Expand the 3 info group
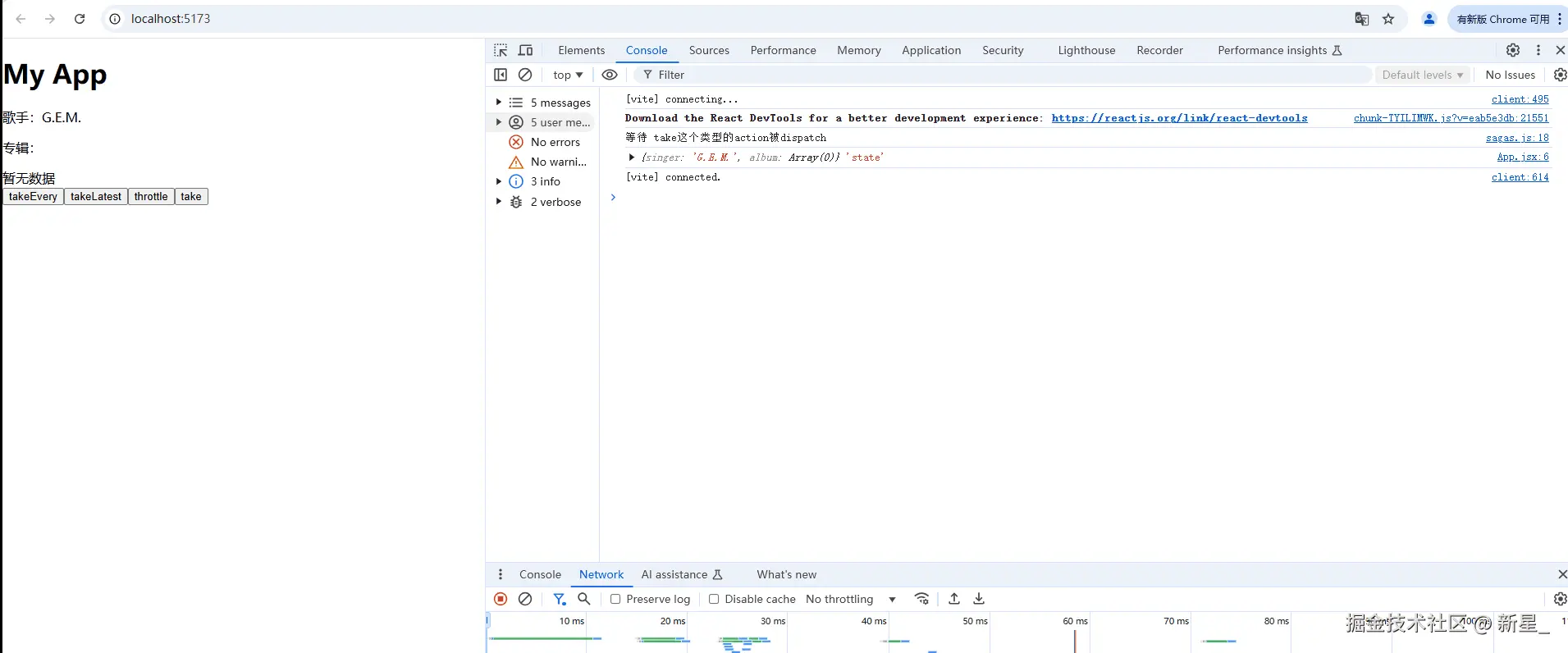Screen dimensions: 1568x653 [x=498, y=181]
